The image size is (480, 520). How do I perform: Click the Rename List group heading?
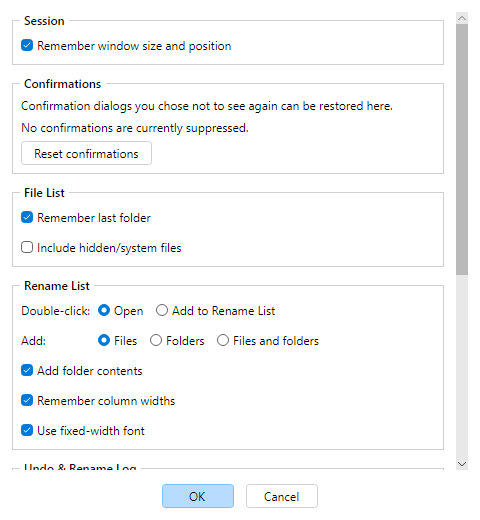click(x=57, y=286)
